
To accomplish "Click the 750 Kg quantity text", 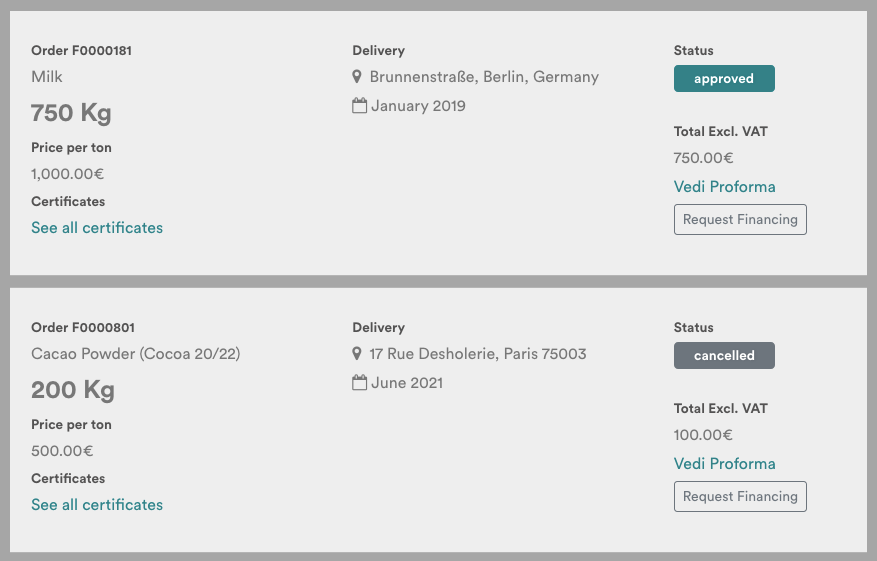I will coord(71,113).
